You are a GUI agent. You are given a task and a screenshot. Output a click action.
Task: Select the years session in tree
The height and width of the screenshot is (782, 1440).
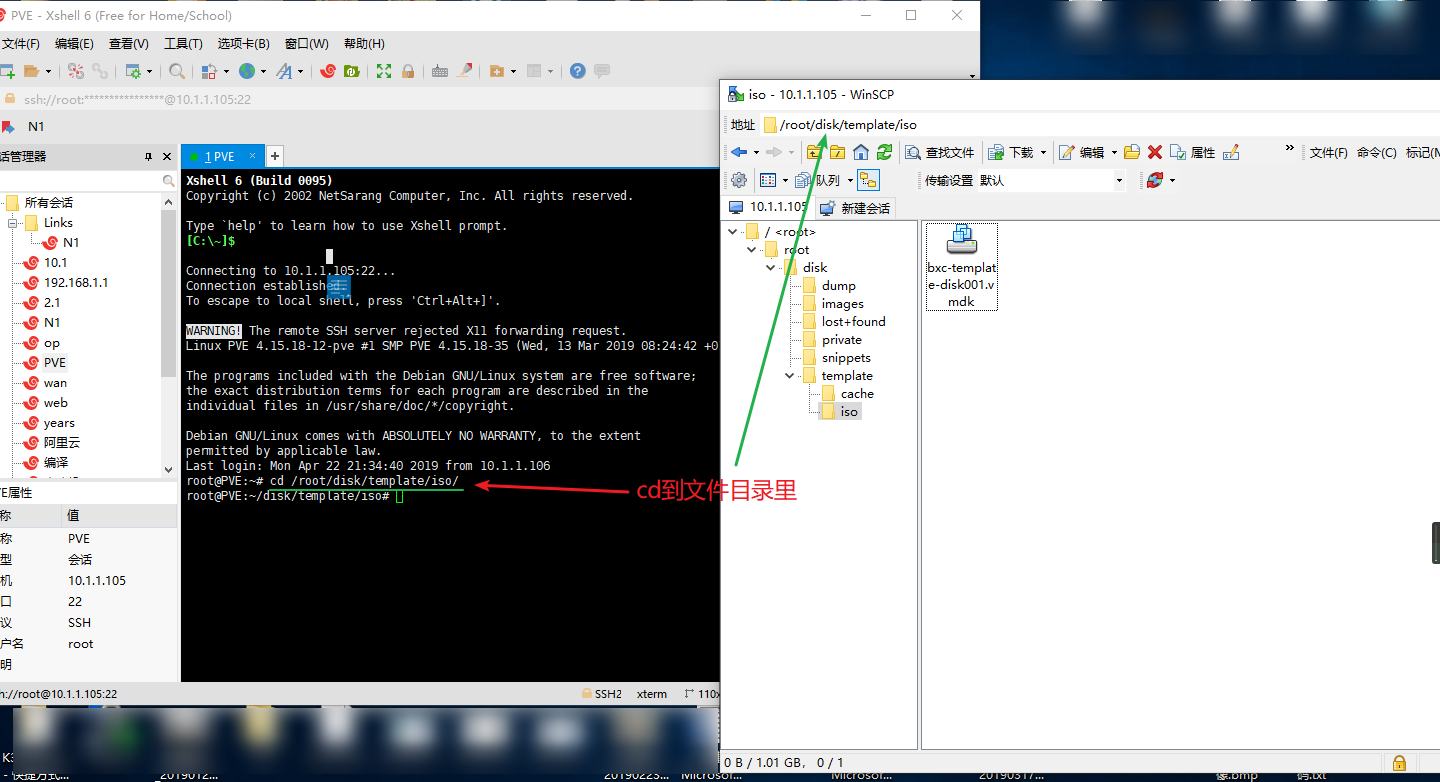point(59,423)
